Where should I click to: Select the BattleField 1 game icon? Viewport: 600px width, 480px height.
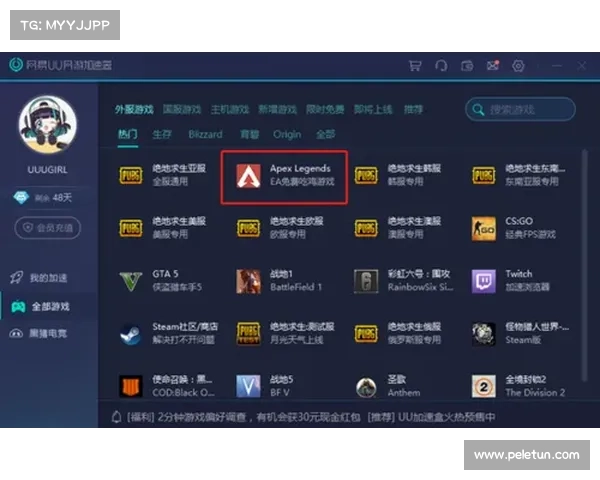(249, 281)
